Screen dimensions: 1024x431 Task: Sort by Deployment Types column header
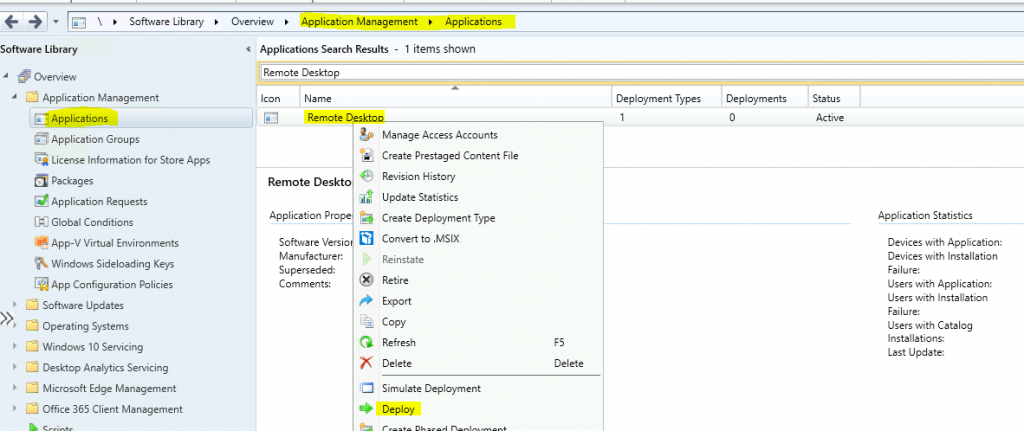(x=667, y=98)
